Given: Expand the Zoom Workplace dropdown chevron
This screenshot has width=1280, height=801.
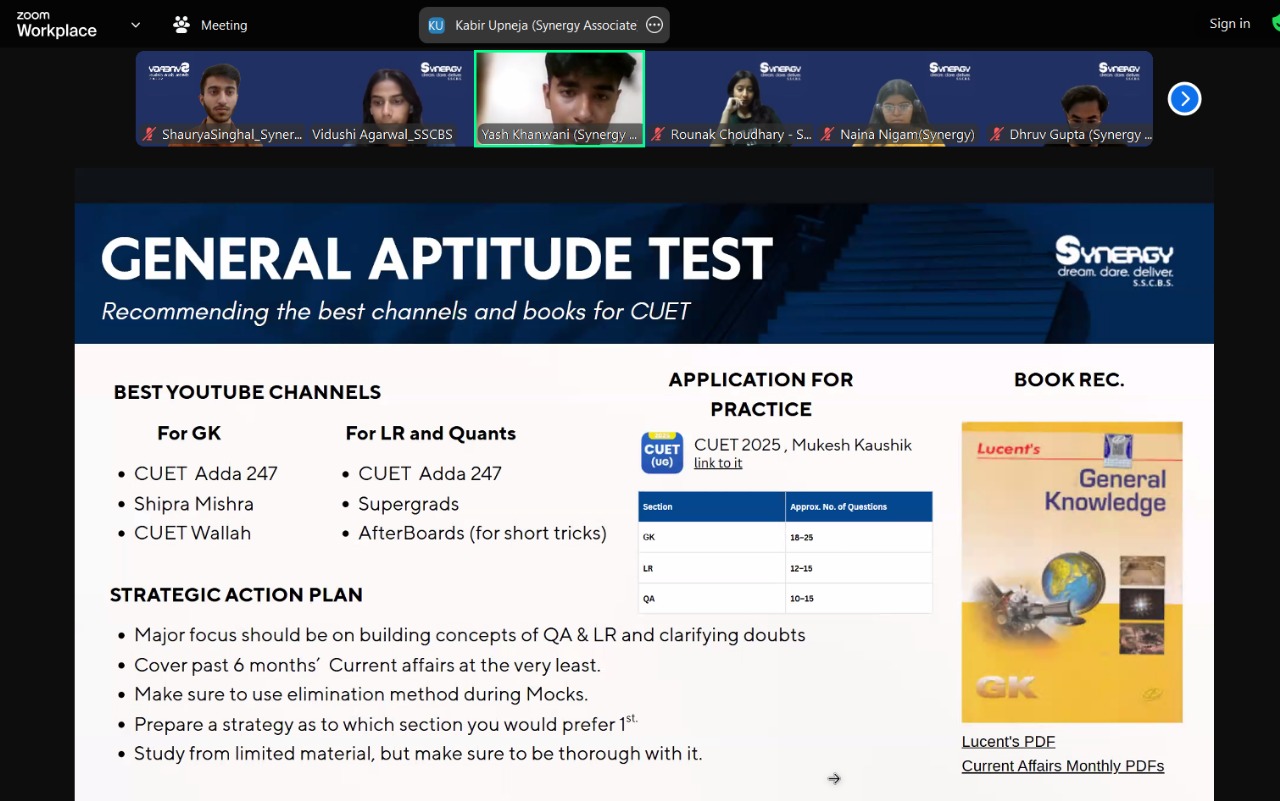Looking at the screenshot, I should [x=136, y=25].
